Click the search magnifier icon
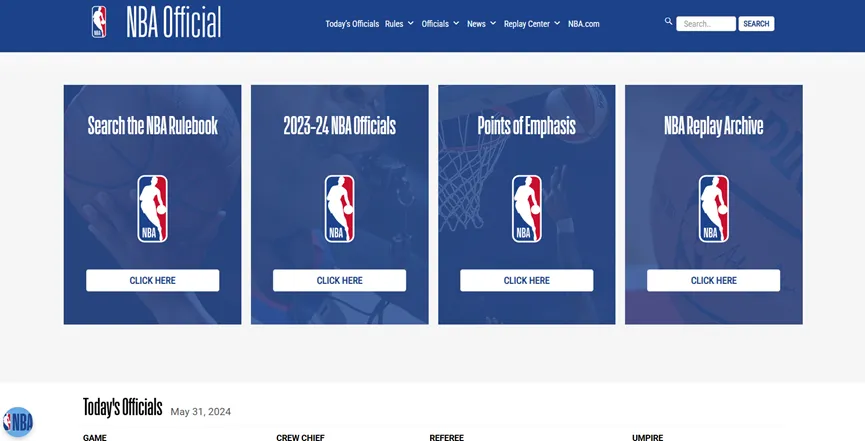 tap(668, 21)
